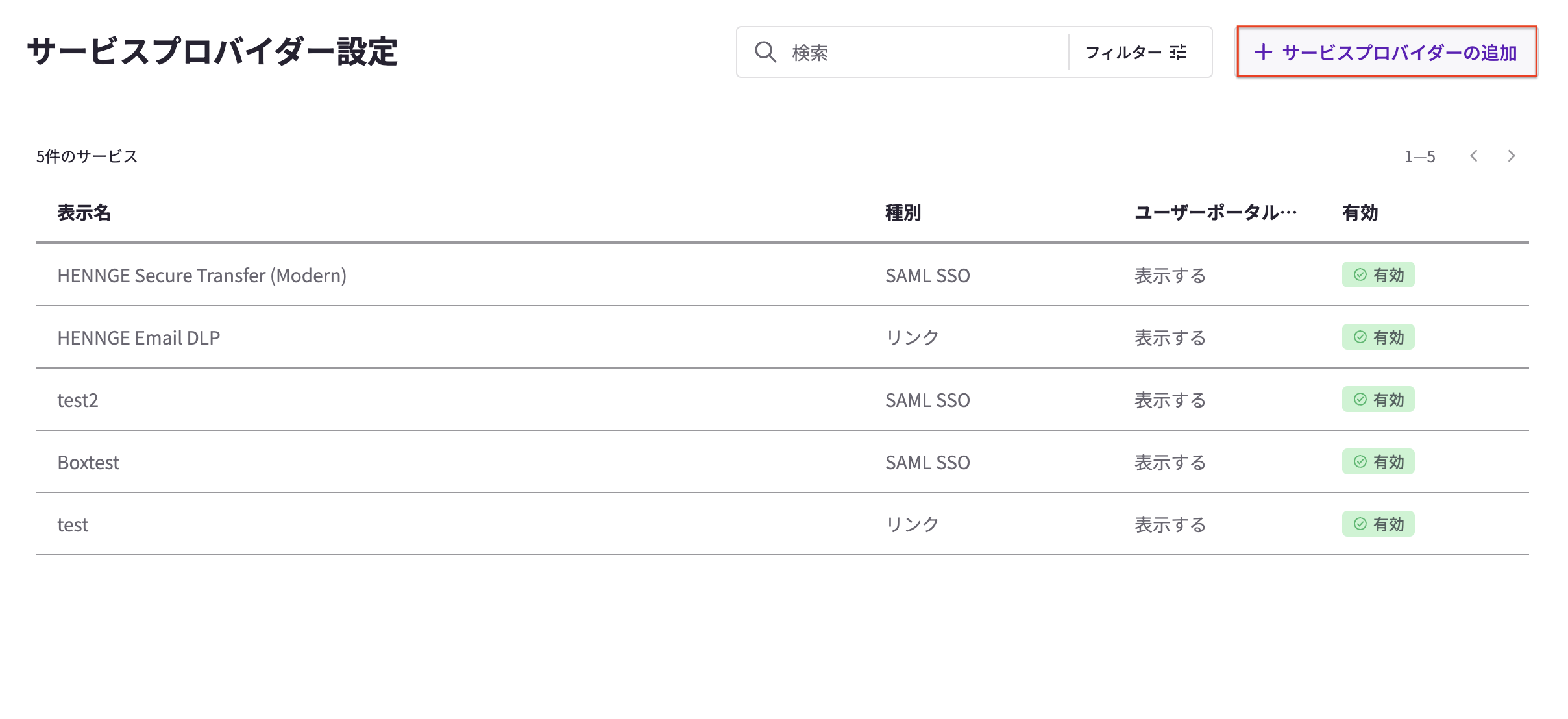Viewport: 1568px width, 719px height.
Task: Open the test service row
Action: (783, 524)
